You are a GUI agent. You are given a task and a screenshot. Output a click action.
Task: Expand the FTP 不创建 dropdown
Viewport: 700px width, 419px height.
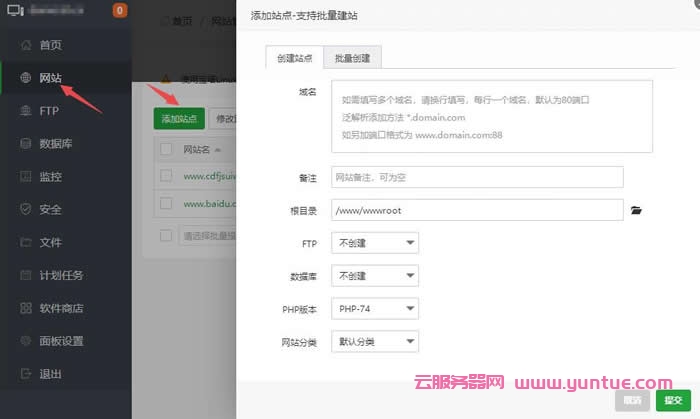click(x=376, y=243)
